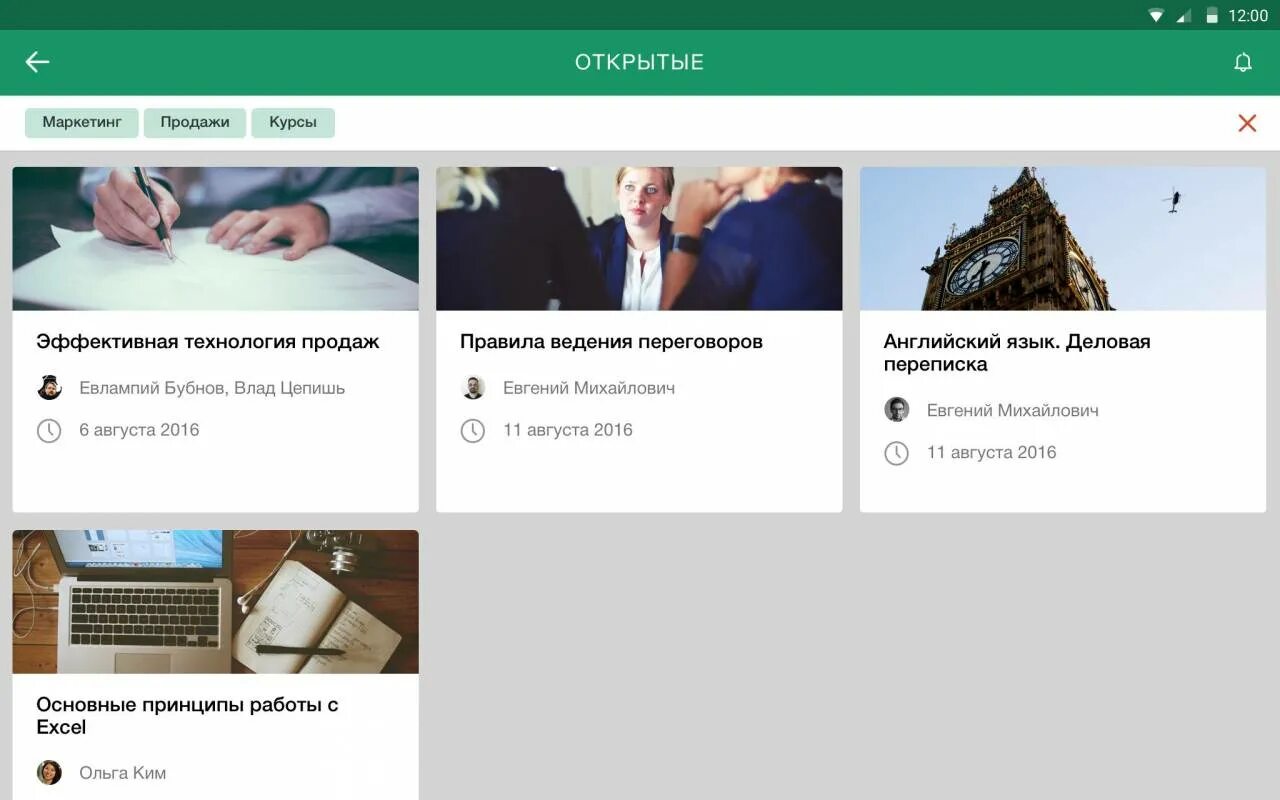Open course Правила ведения переговоров
This screenshot has height=800, width=1280.
pyautogui.click(x=611, y=341)
